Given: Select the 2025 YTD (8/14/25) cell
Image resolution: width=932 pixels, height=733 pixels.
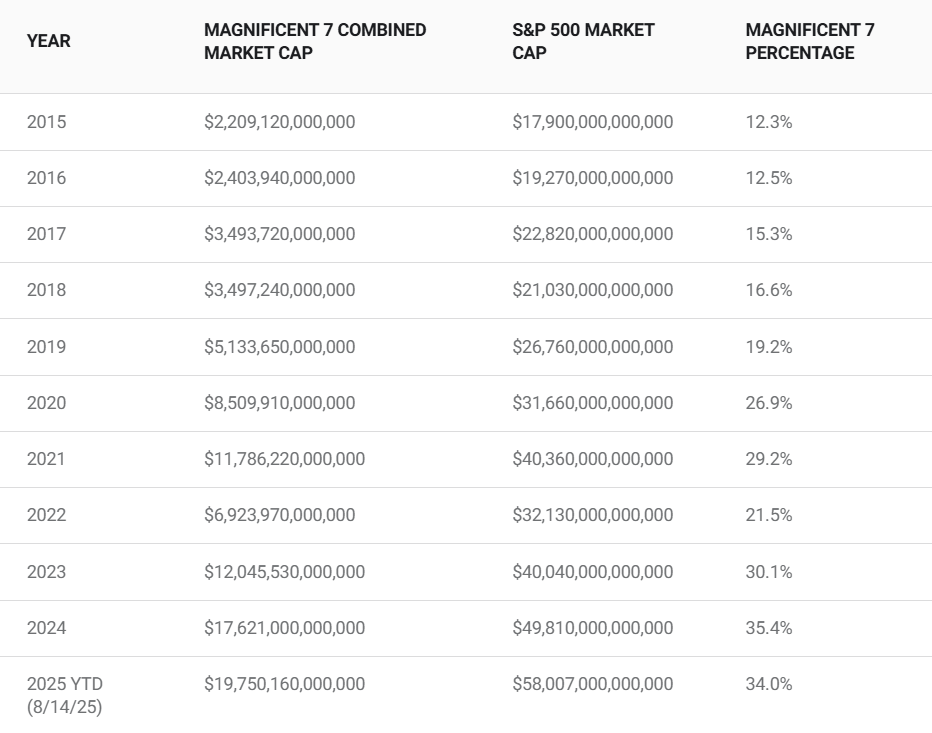Looking at the screenshot, I should pos(65,695).
